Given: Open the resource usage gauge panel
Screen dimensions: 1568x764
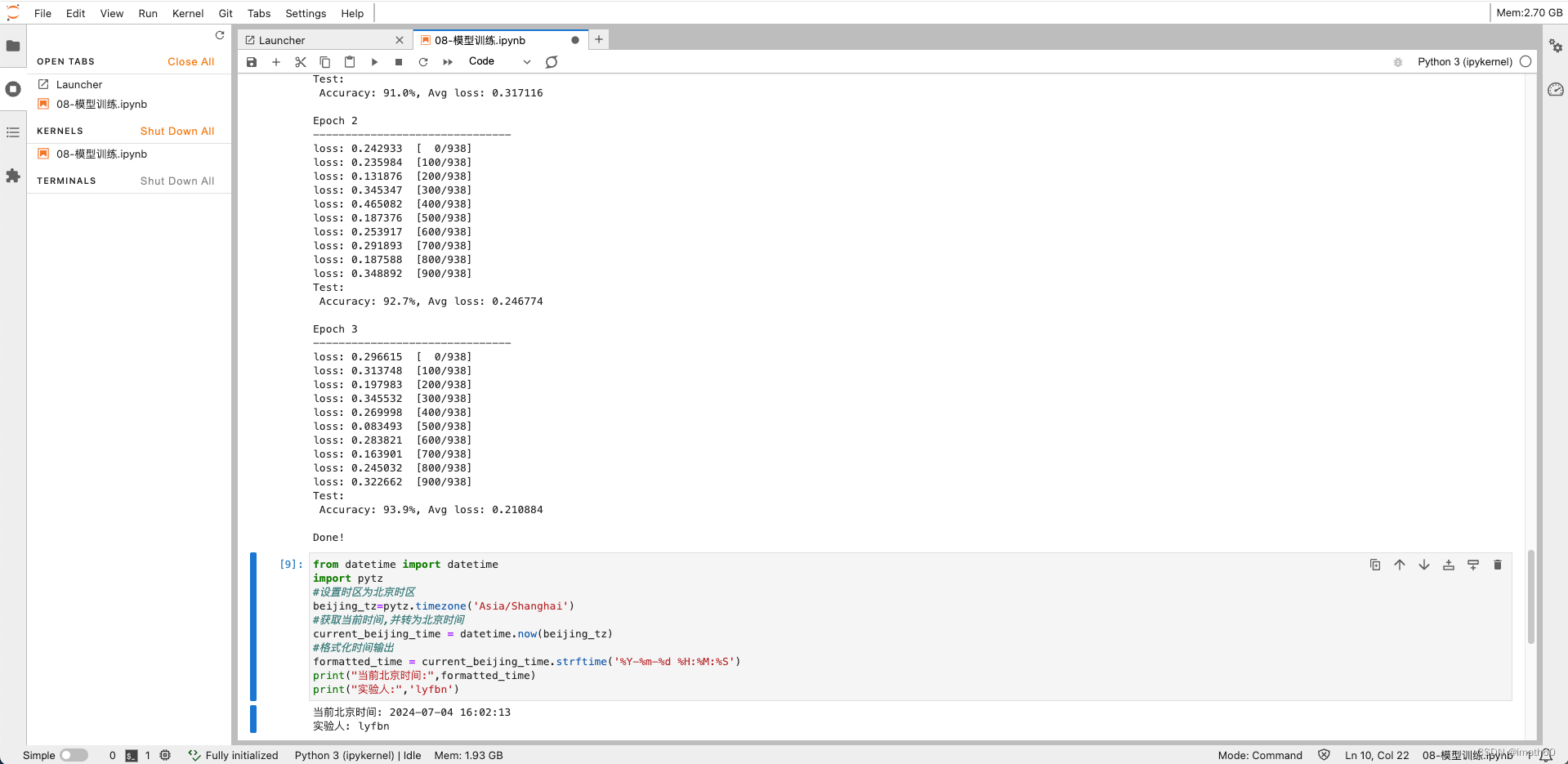Looking at the screenshot, I should click(x=1556, y=90).
